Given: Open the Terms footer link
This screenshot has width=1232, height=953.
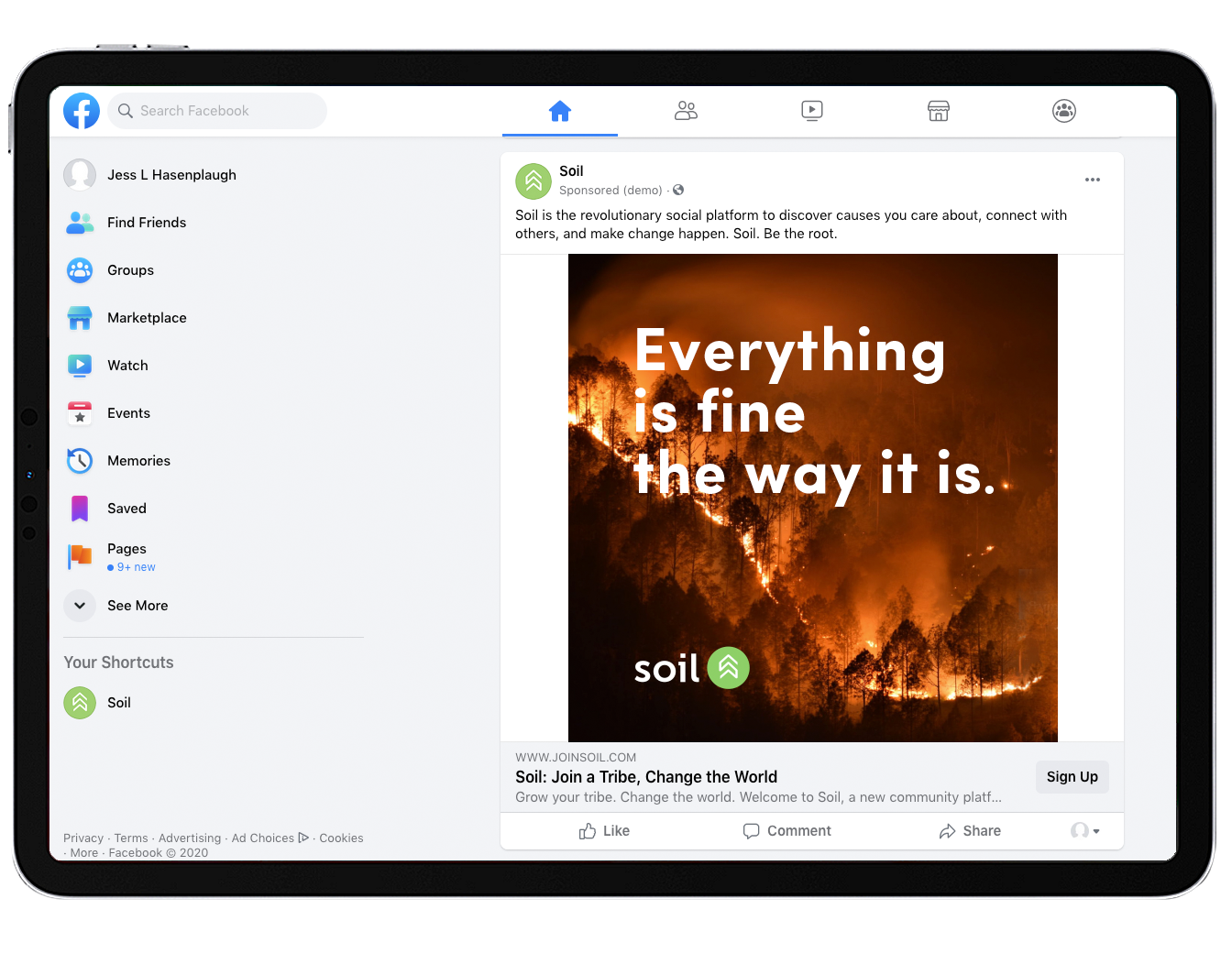Looking at the screenshot, I should click(x=131, y=838).
